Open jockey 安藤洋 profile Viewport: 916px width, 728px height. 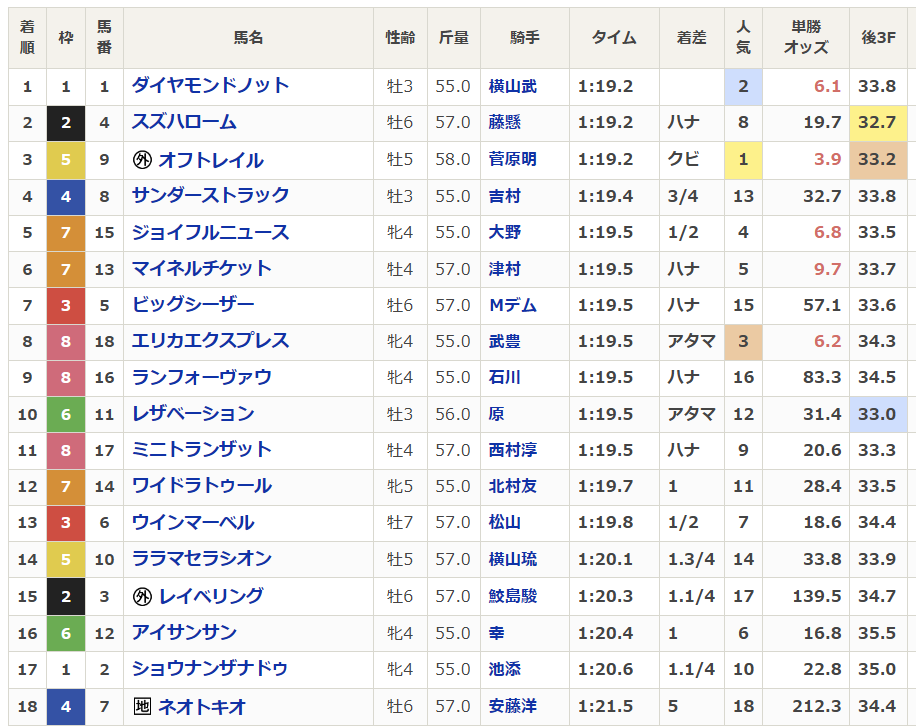pyautogui.click(x=512, y=706)
